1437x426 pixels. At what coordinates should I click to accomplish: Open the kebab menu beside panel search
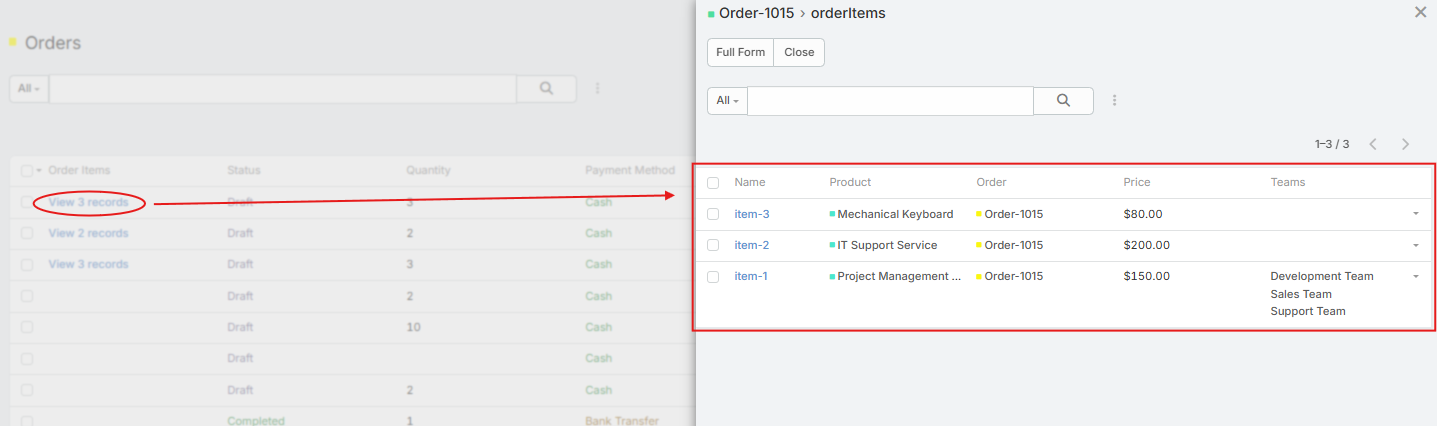(x=1114, y=100)
